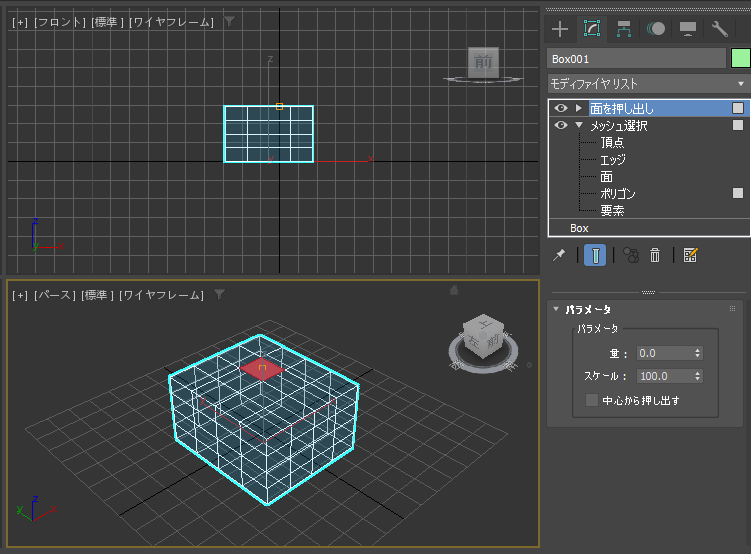
Task: Open the Display panel tab
Action: [688, 29]
